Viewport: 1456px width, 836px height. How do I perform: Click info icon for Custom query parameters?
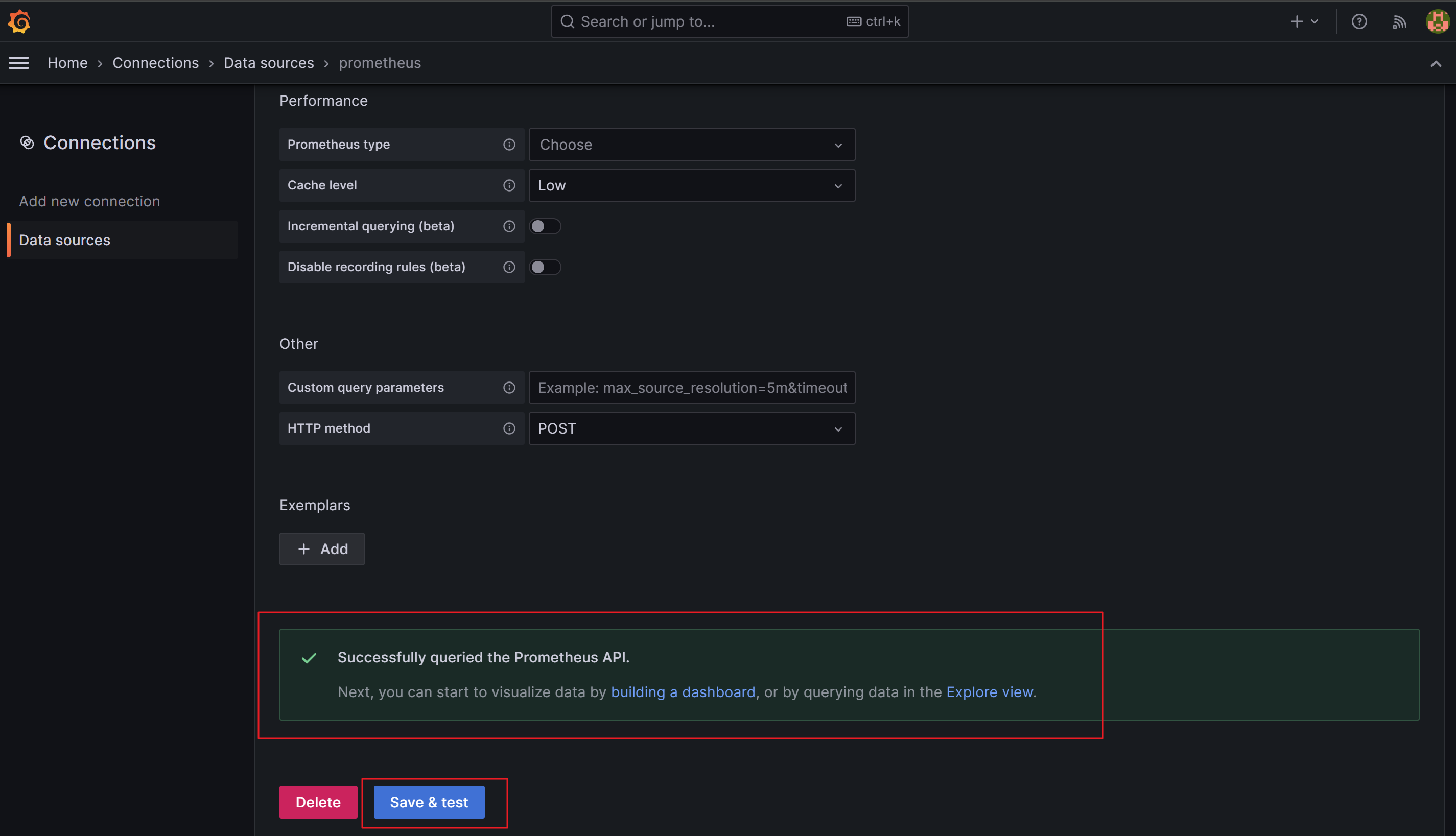pos(509,388)
